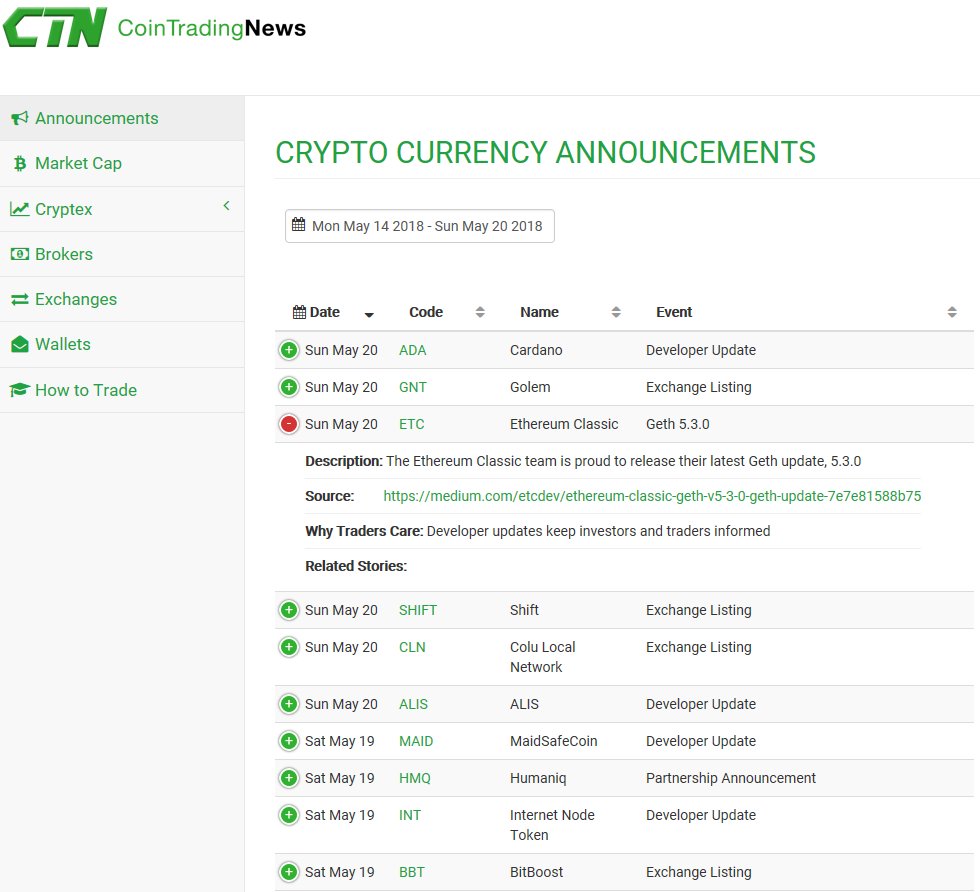The height and width of the screenshot is (892, 980).
Task: Click the bitcoin icon beside Market Cap
Action: [x=20, y=163]
